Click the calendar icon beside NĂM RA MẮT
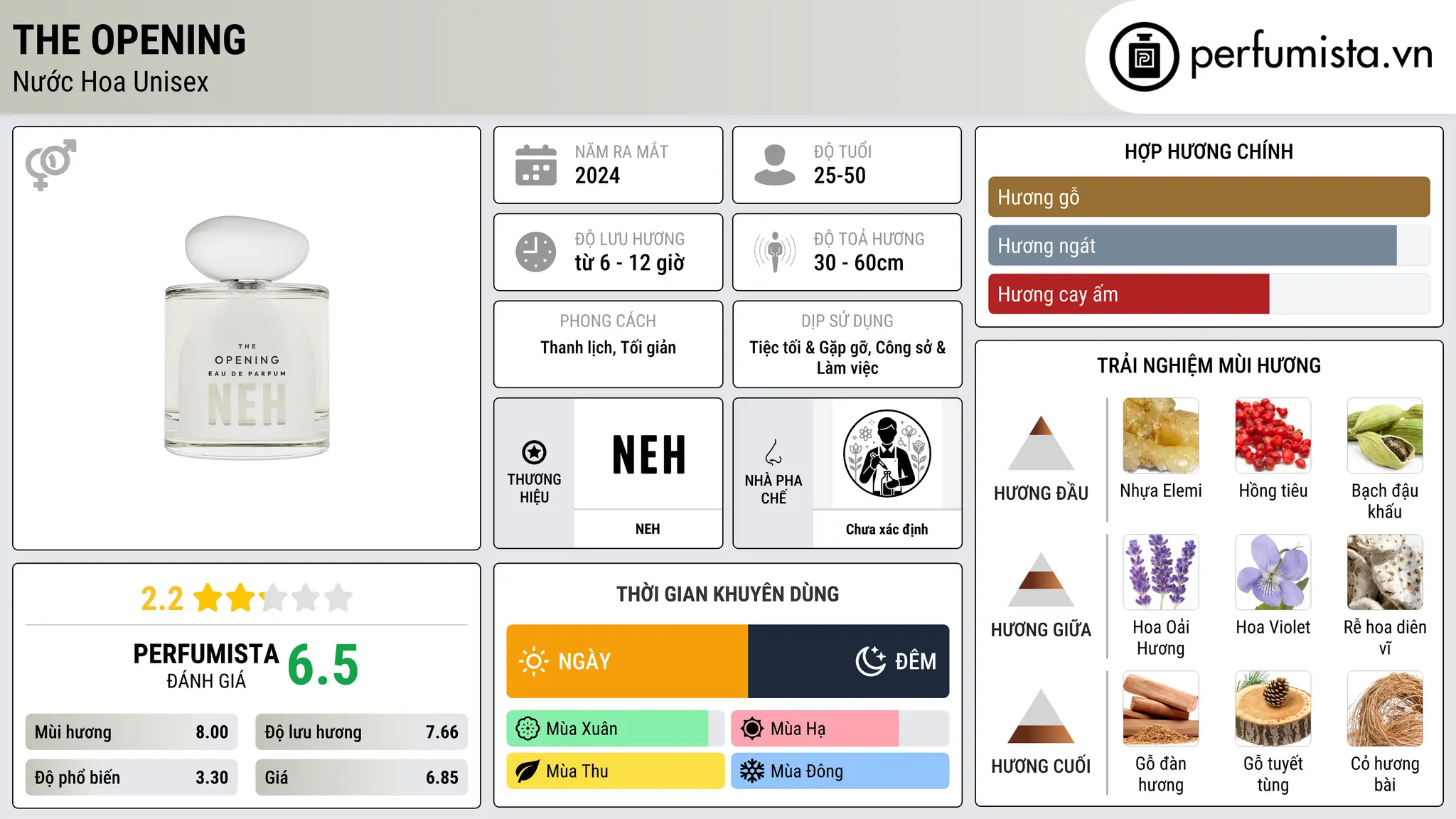 (x=536, y=165)
